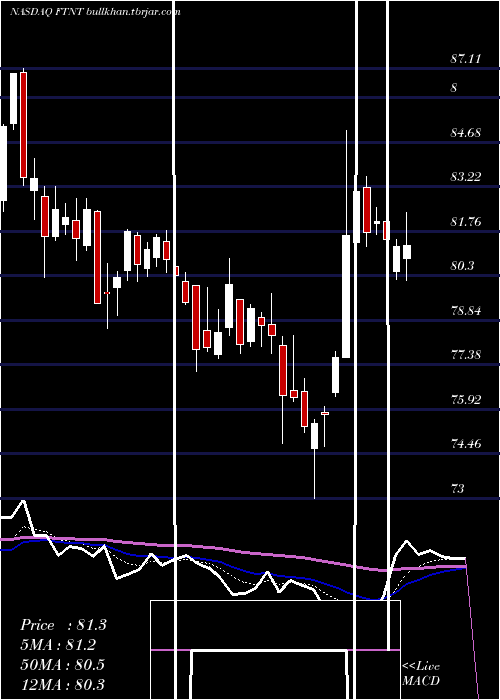500x700 pixels.
Task: Click the 81.76 price axis label
Action: 466,221
